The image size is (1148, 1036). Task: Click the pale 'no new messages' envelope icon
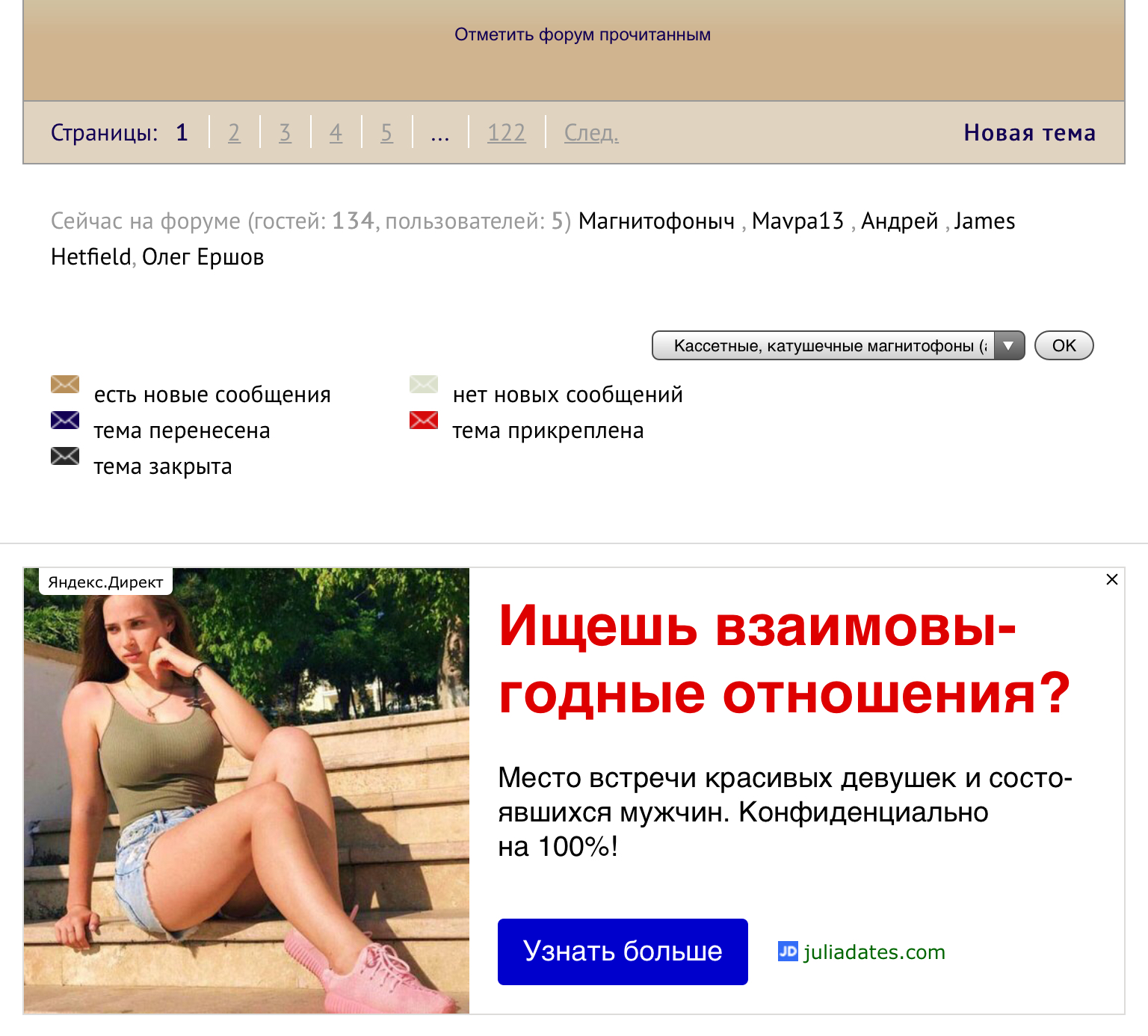click(x=424, y=384)
